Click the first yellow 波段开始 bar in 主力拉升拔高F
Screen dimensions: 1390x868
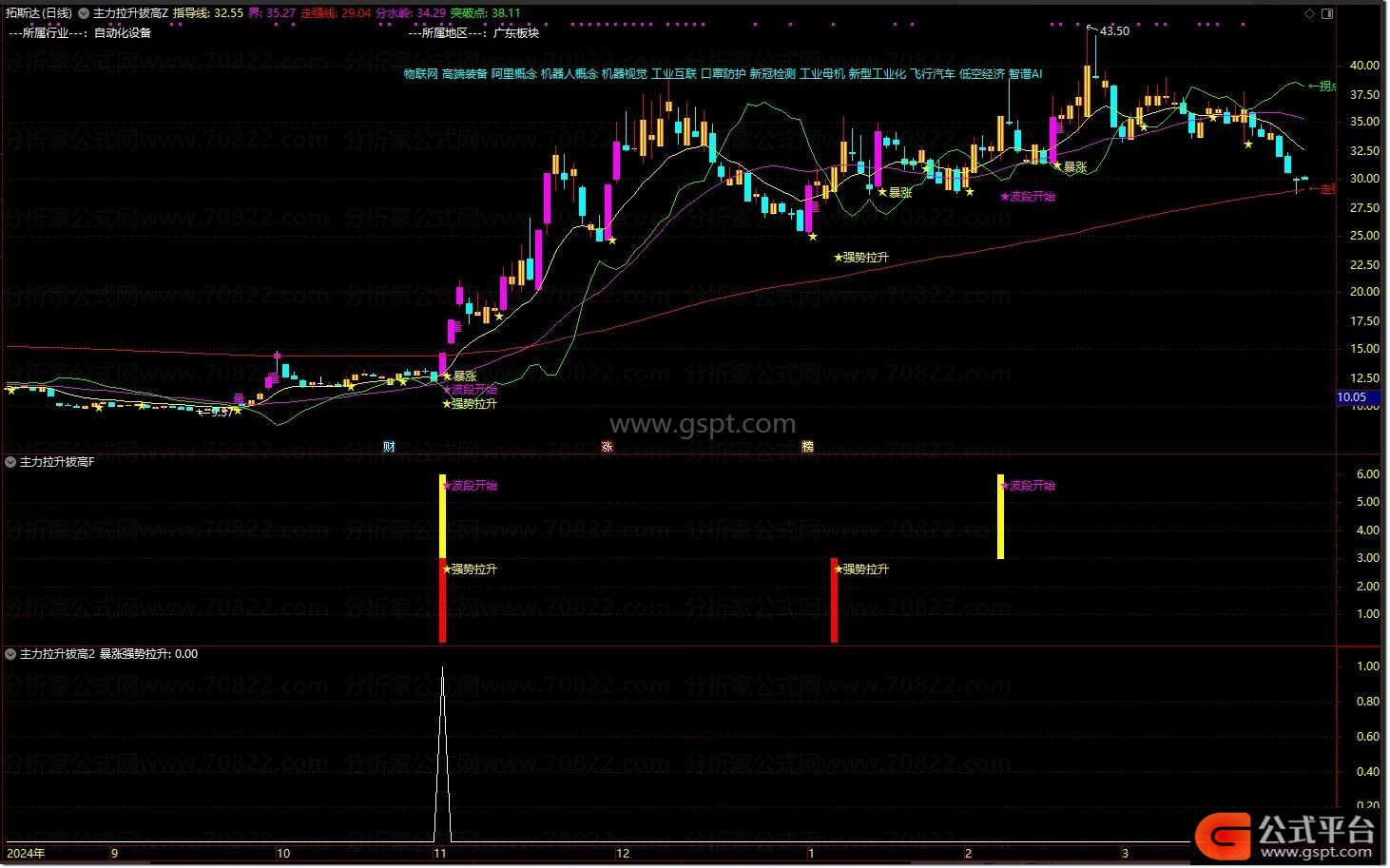pyautogui.click(x=442, y=516)
